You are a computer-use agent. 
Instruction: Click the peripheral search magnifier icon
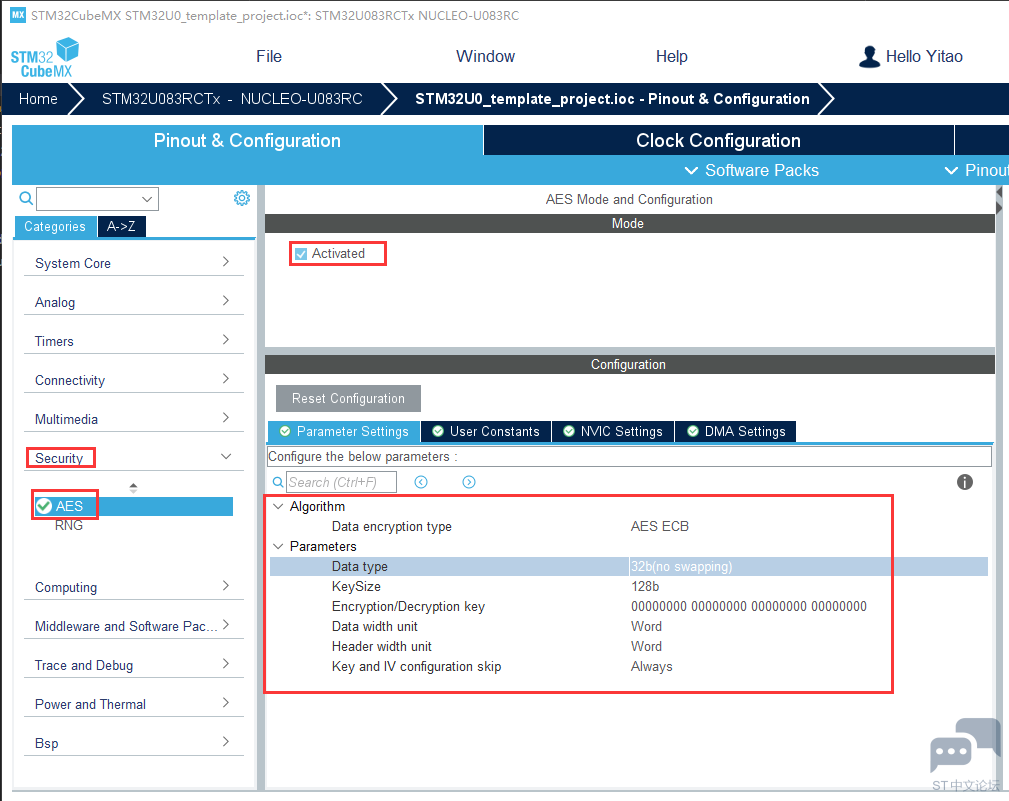26,198
